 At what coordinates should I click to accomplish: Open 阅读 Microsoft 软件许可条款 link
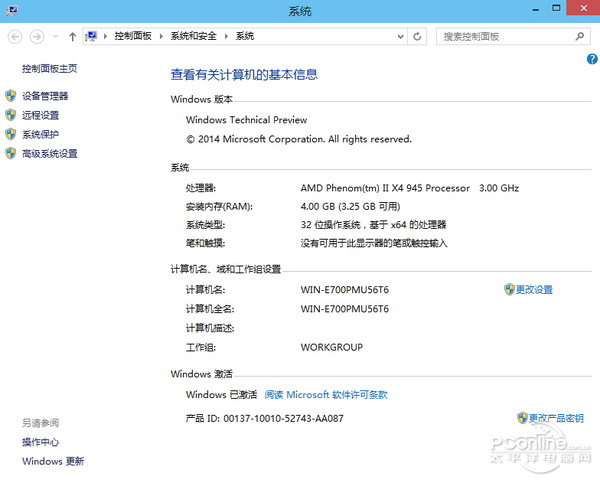click(326, 395)
